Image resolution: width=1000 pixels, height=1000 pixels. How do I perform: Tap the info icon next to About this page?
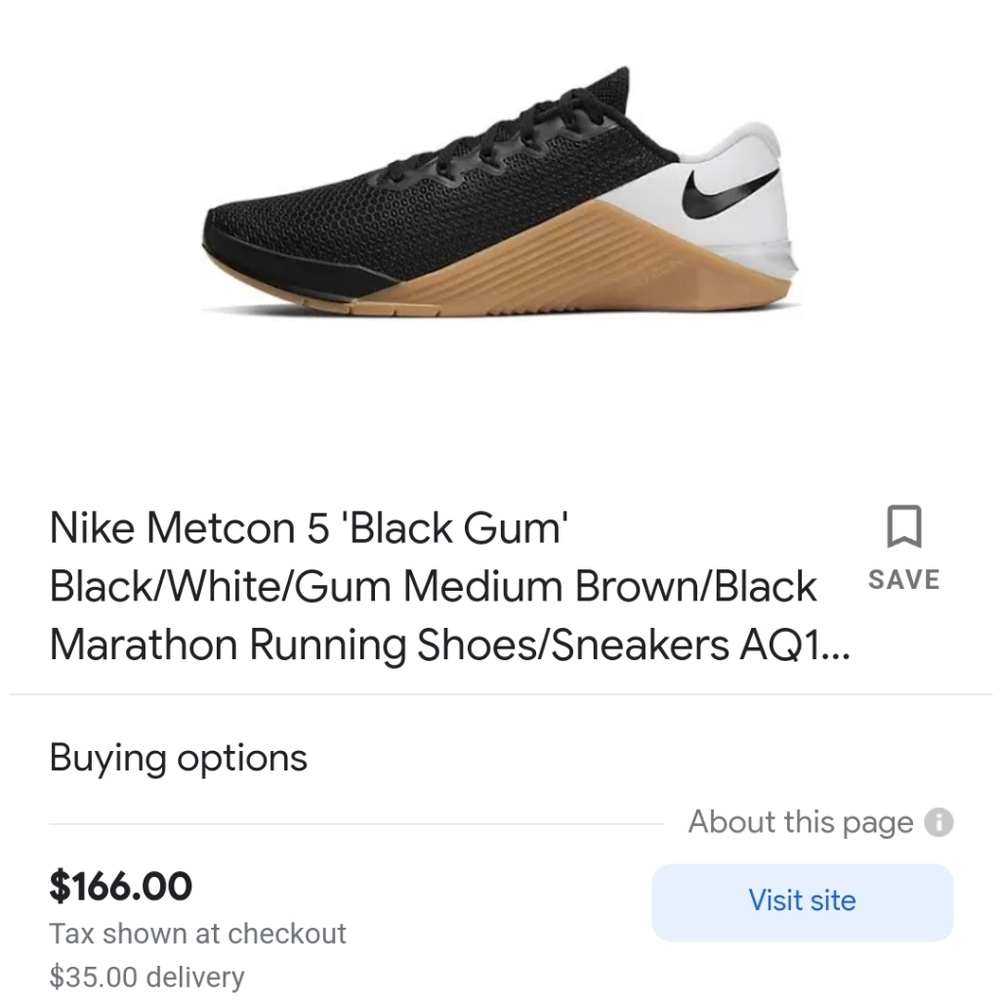(x=938, y=822)
